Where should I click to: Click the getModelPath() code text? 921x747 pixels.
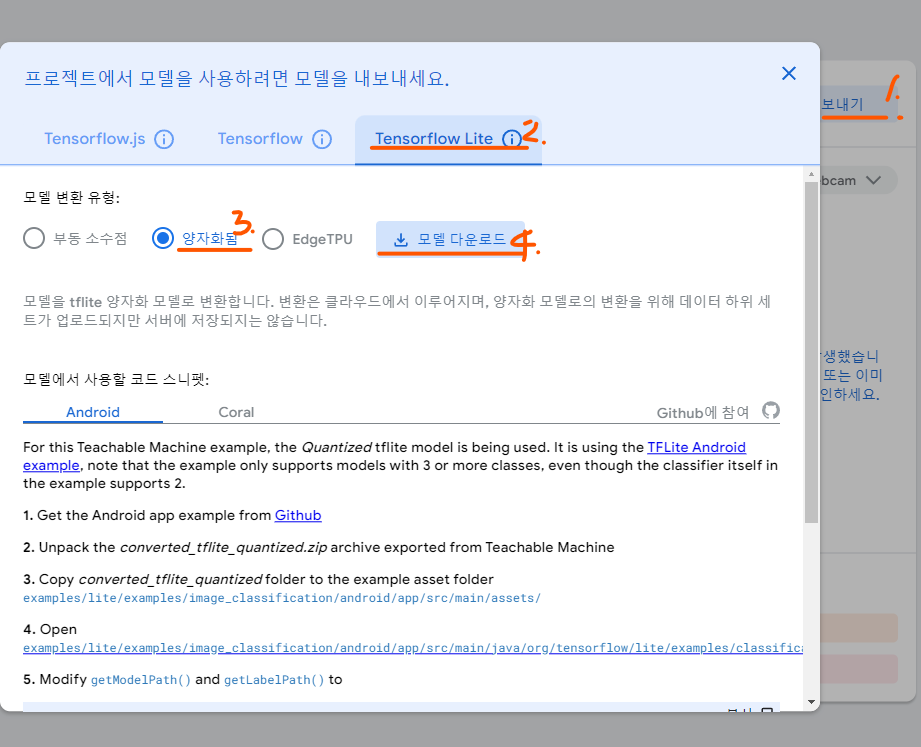click(x=140, y=680)
